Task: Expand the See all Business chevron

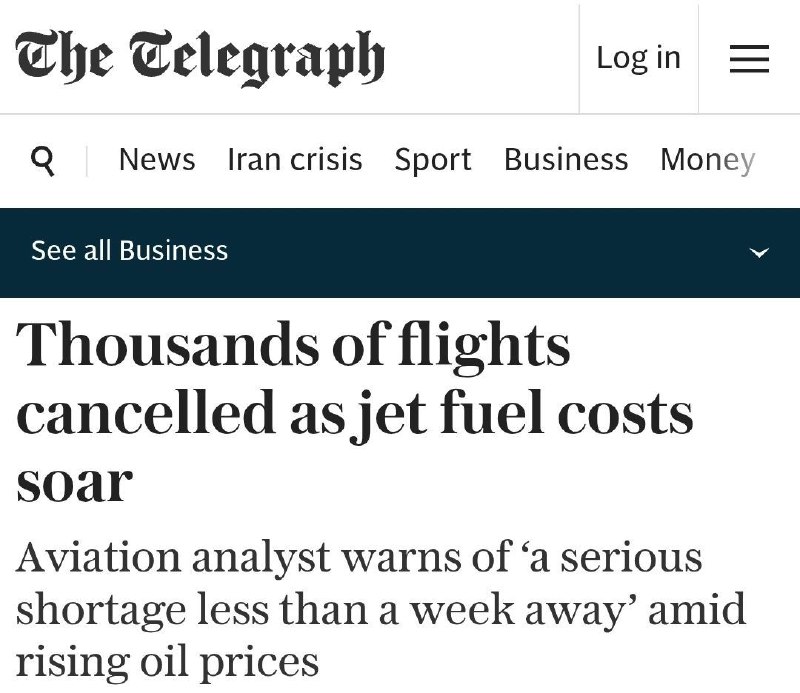Action: pyautogui.click(x=761, y=252)
